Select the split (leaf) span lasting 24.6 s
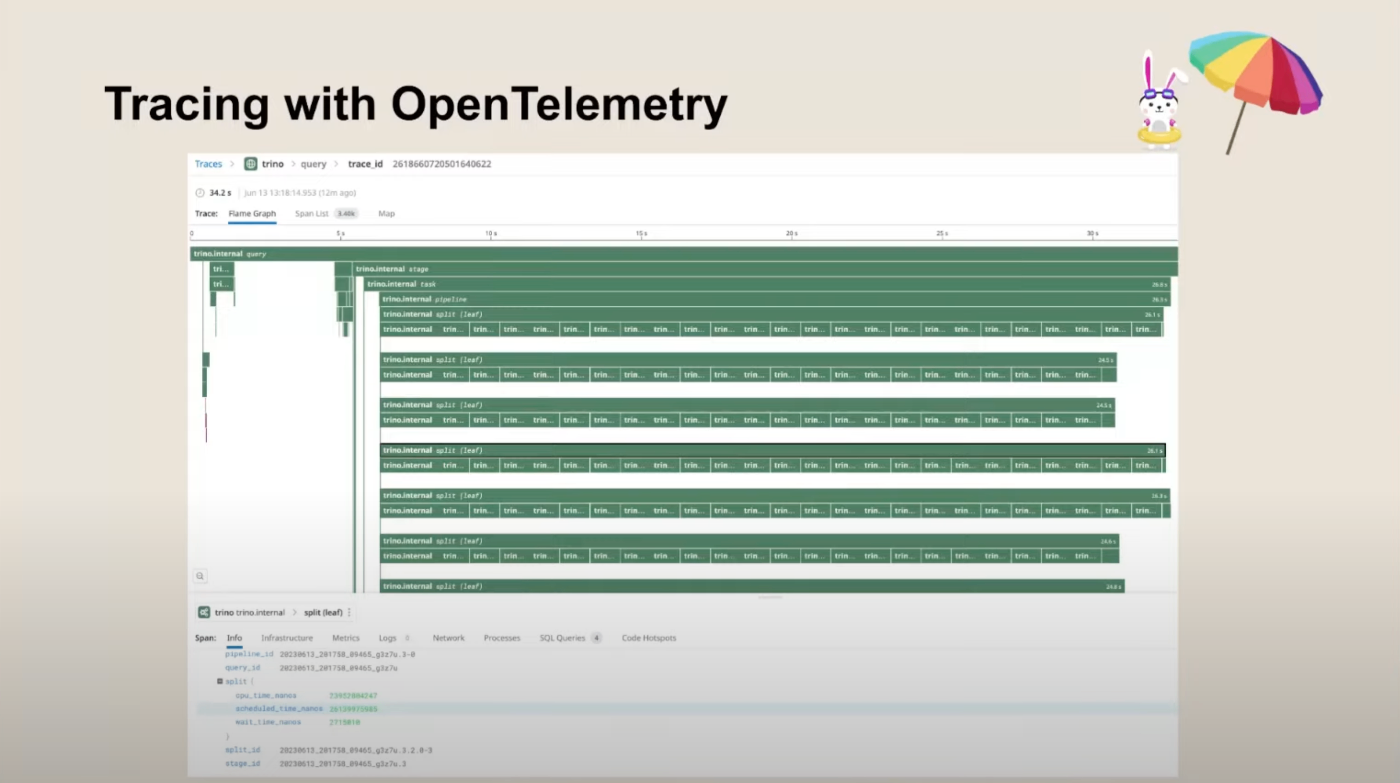Viewport: 1400px width, 783px height. 749,541
